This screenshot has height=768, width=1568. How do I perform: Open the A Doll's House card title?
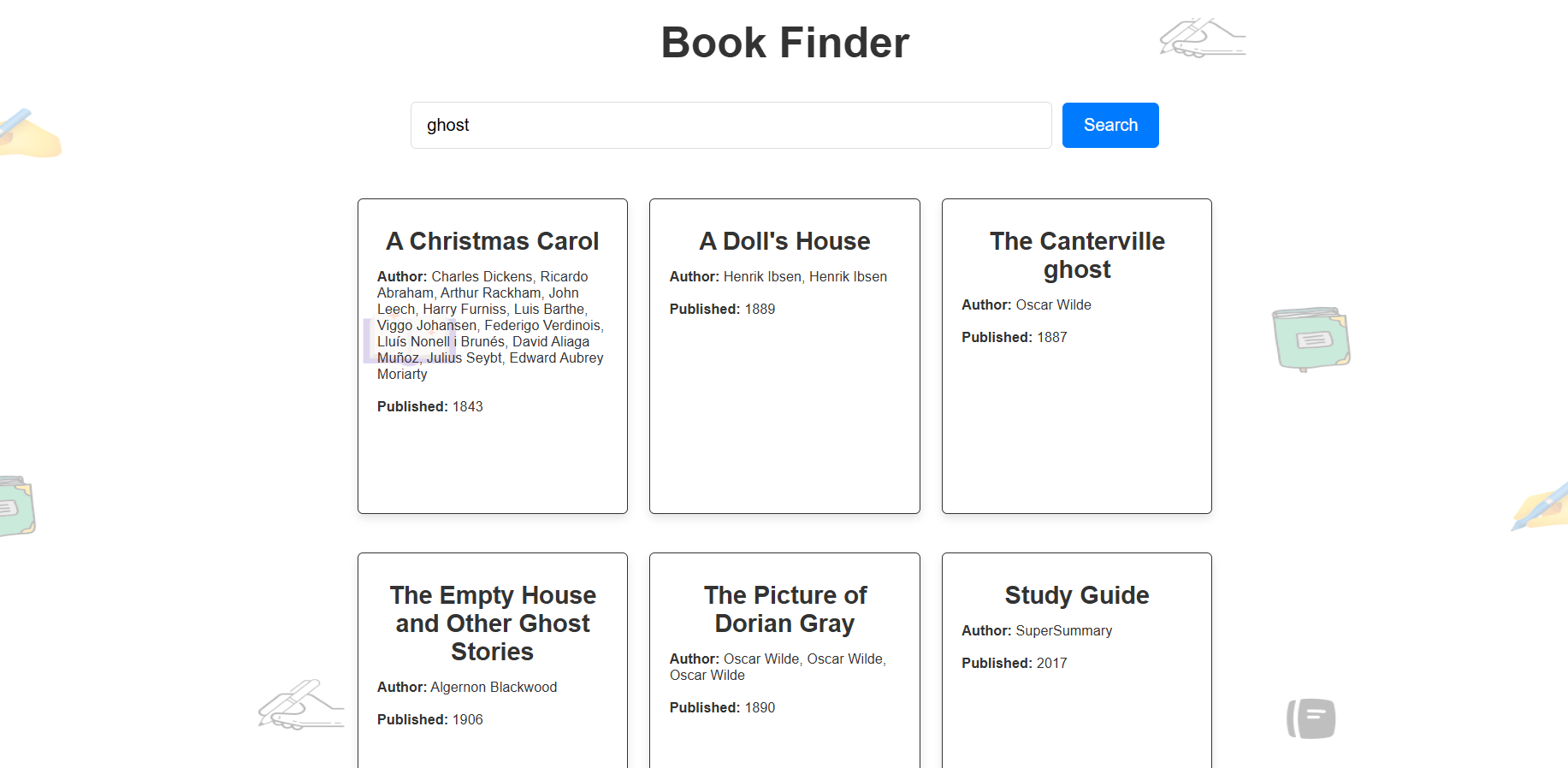784,241
